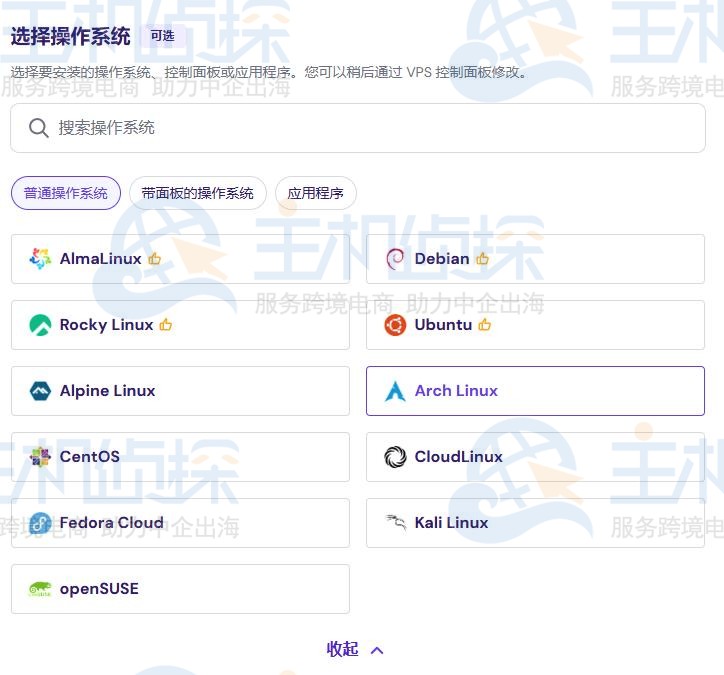The height and width of the screenshot is (675, 724).
Task: Switch to the 带面板的操作系统 tab
Action: 198,193
